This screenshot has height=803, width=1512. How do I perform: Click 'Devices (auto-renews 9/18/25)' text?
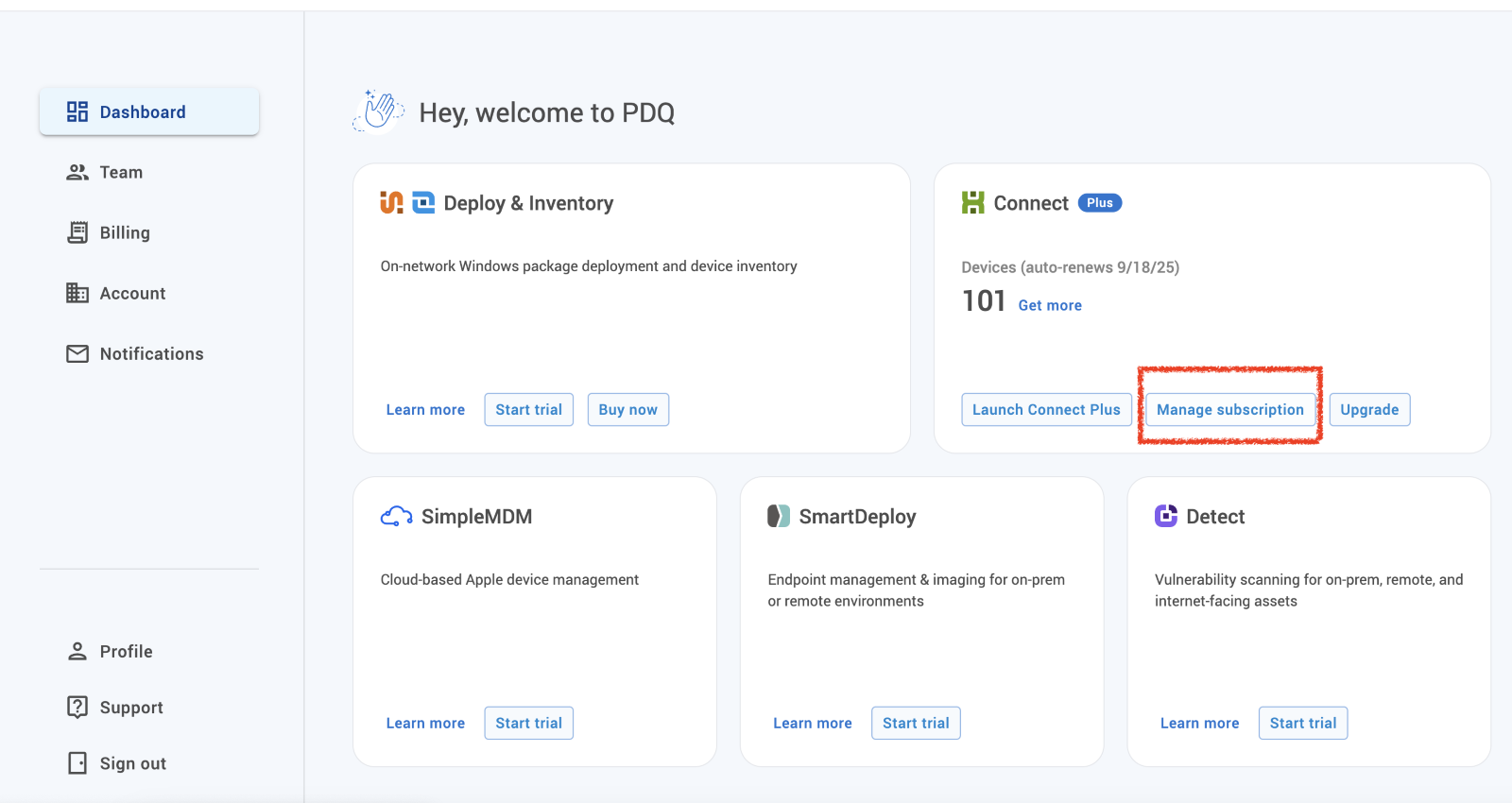coord(1070,267)
